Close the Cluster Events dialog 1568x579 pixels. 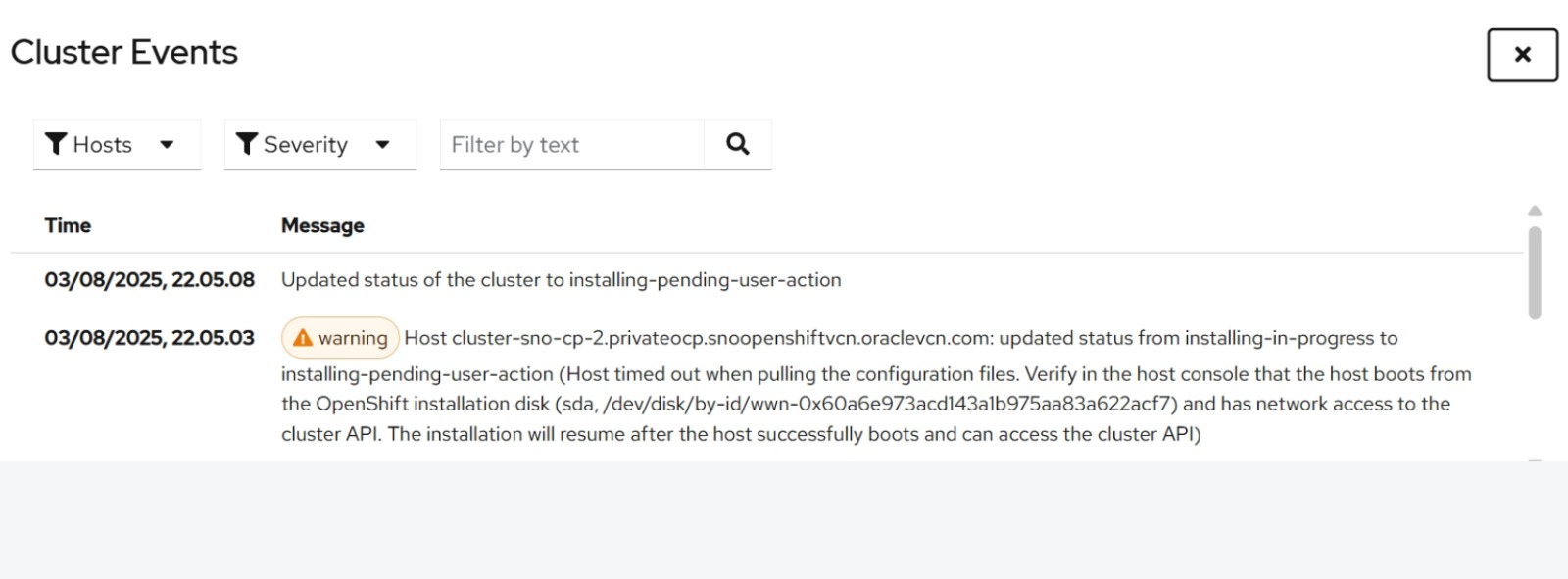coord(1522,55)
